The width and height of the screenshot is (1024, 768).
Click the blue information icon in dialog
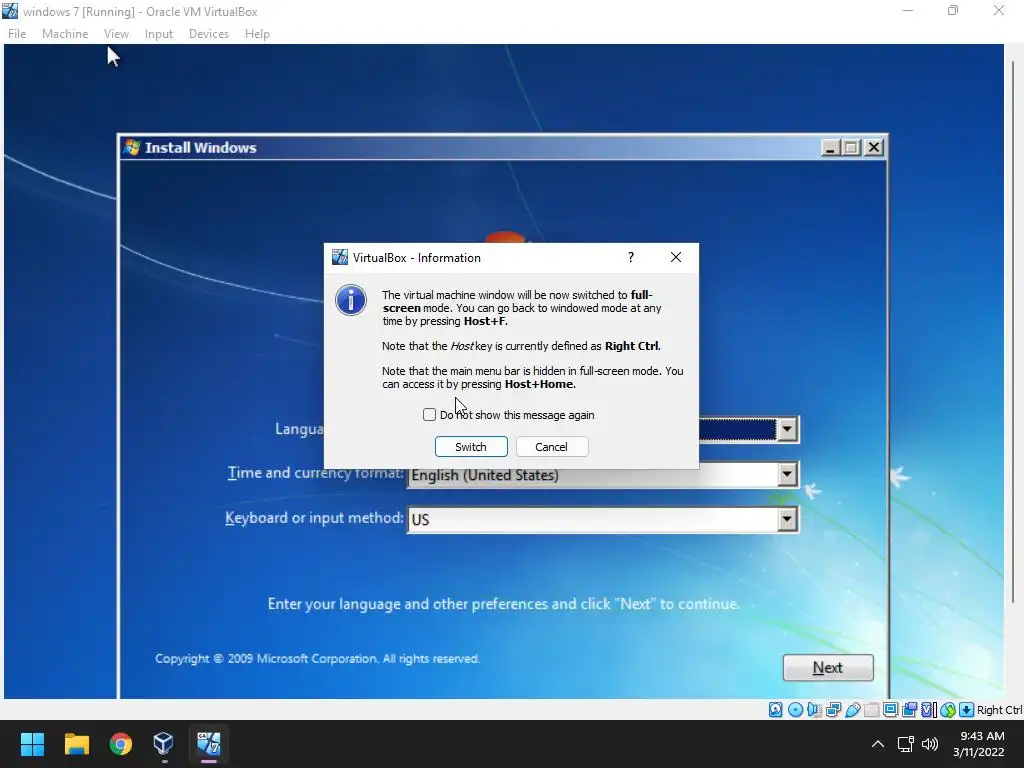pos(351,300)
